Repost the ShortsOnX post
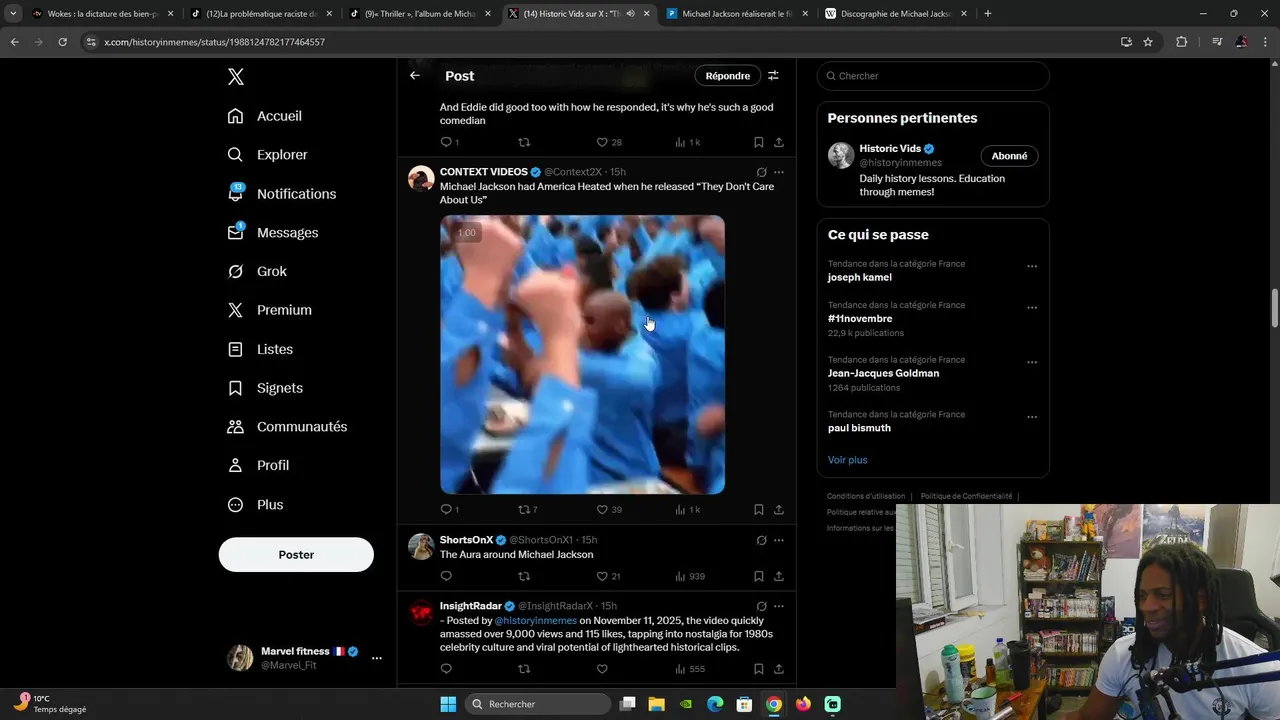This screenshot has width=1280, height=720. 524,577
